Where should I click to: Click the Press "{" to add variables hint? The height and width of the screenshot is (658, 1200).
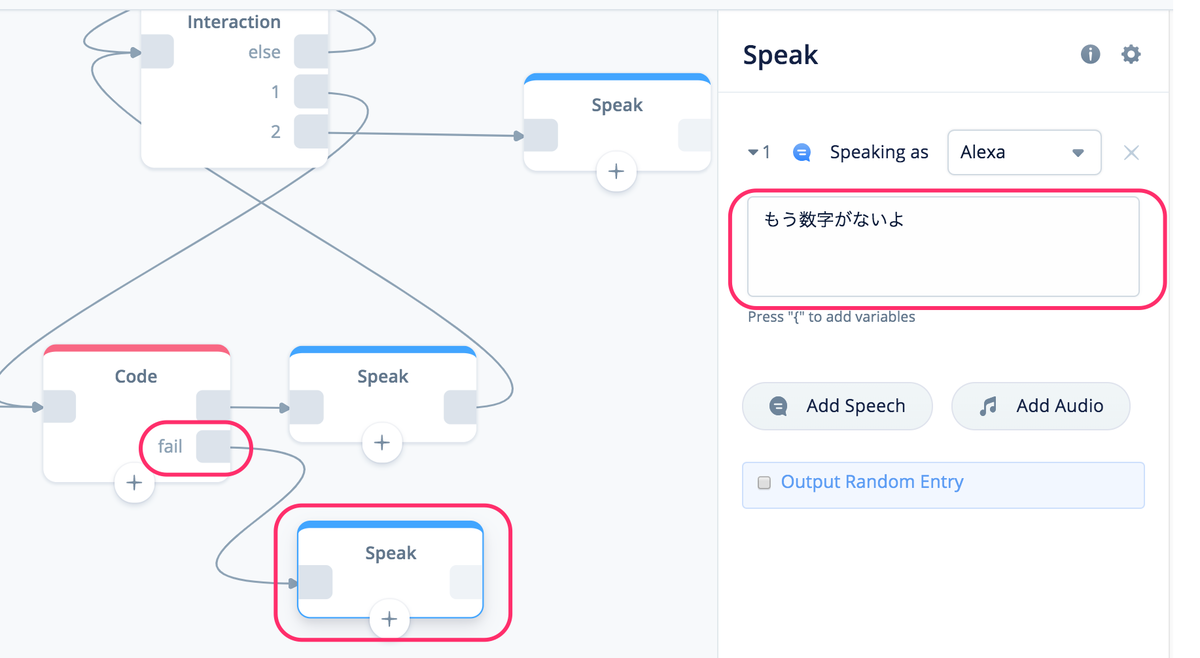[832, 317]
